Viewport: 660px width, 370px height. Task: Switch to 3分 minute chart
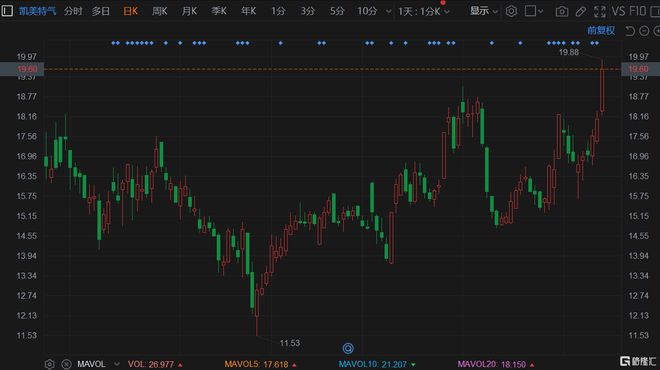[307, 11]
